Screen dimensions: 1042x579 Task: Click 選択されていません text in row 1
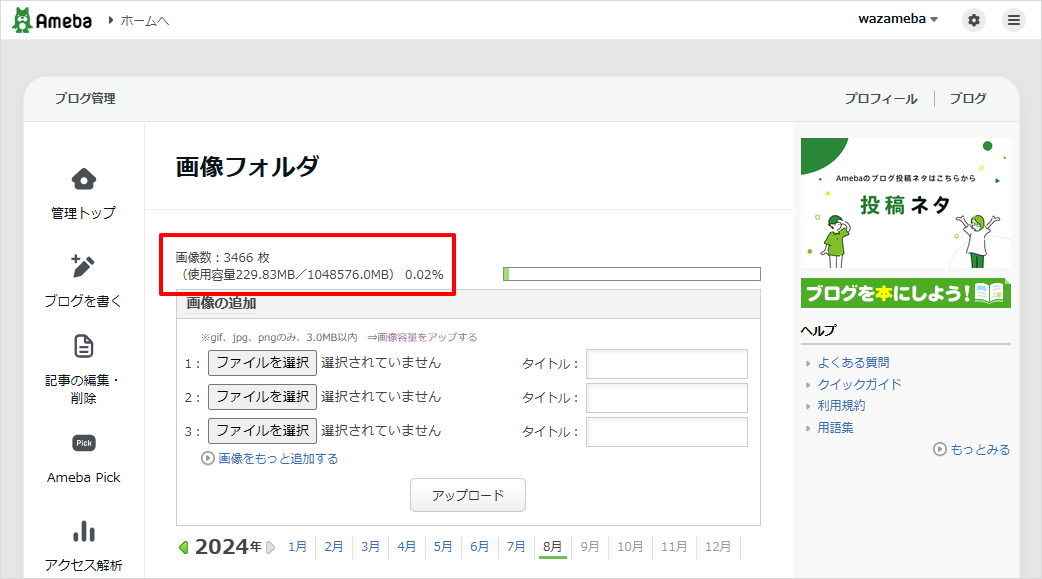[x=381, y=363]
